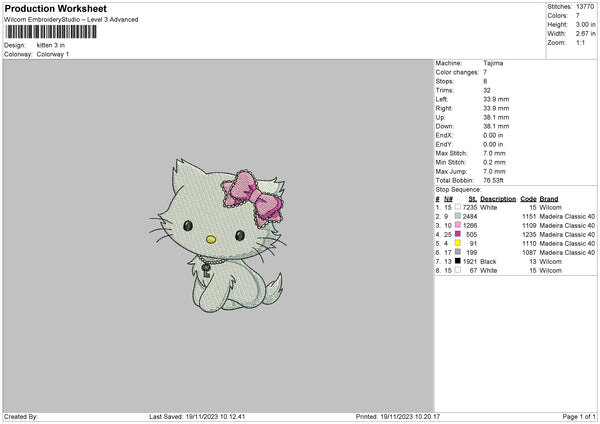Select the gray swatch in stop 6
600x424 pixels.
tap(457, 252)
